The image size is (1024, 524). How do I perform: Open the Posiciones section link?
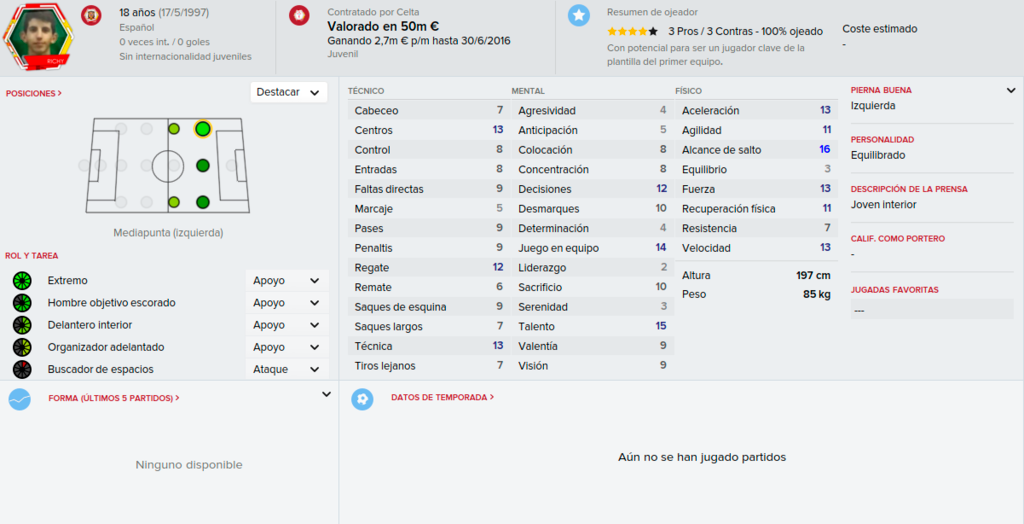[34, 93]
